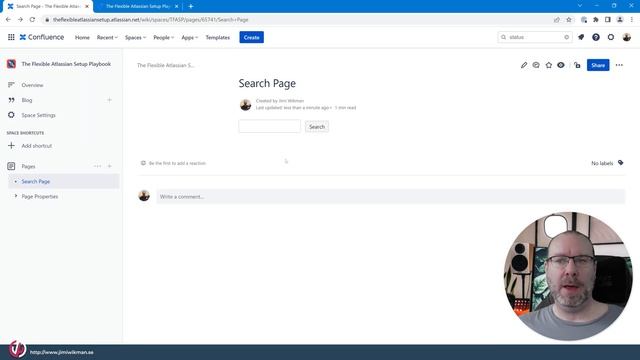Open the Recent dropdown
This screenshot has height=360, width=640.
coord(107,37)
